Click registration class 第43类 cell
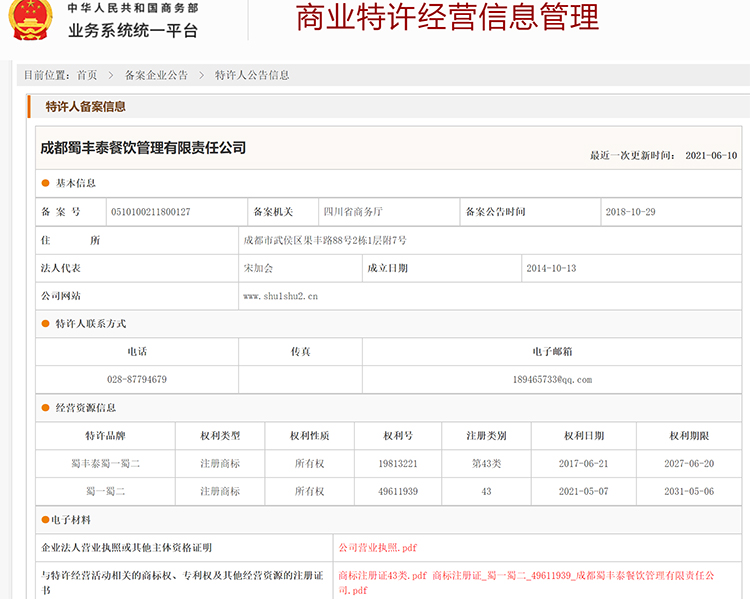The height and width of the screenshot is (599, 750). pos(486,464)
